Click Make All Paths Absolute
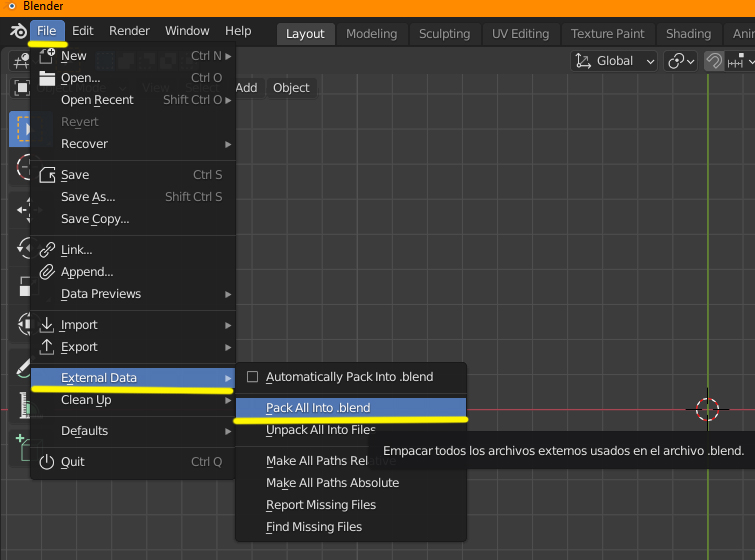Viewport: 755px width, 560px height. (x=332, y=483)
